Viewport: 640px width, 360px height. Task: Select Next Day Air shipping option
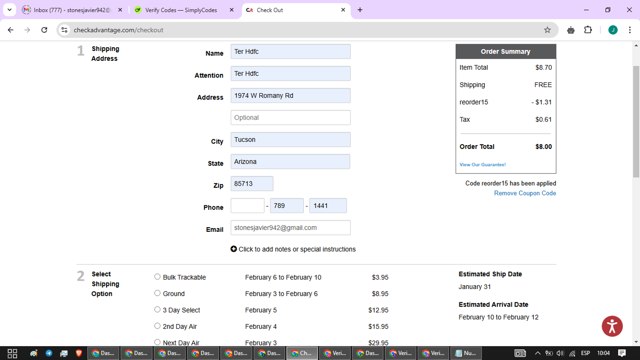[x=157, y=342]
